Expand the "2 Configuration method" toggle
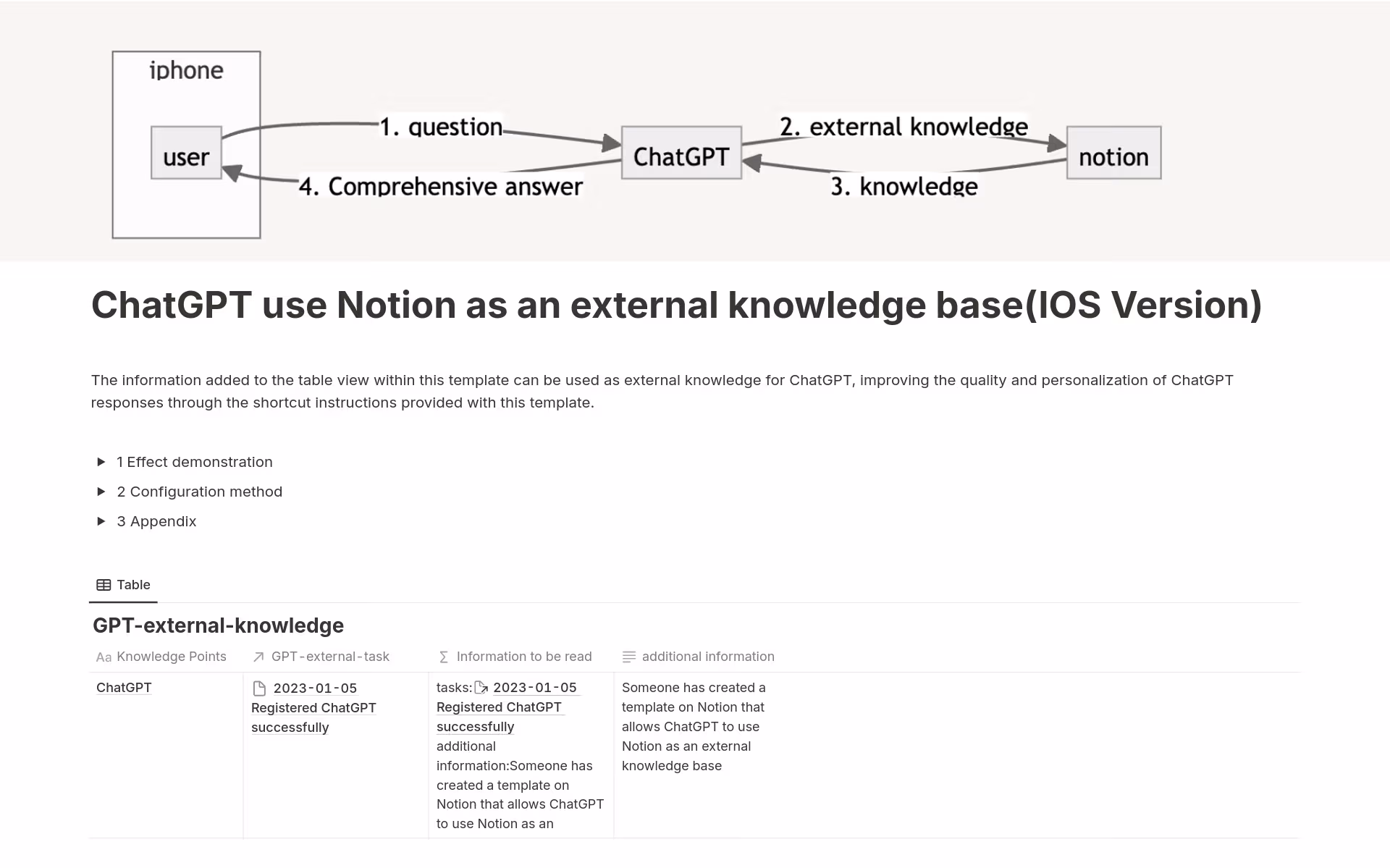Viewport: 1390px width, 868px height. [x=102, y=492]
